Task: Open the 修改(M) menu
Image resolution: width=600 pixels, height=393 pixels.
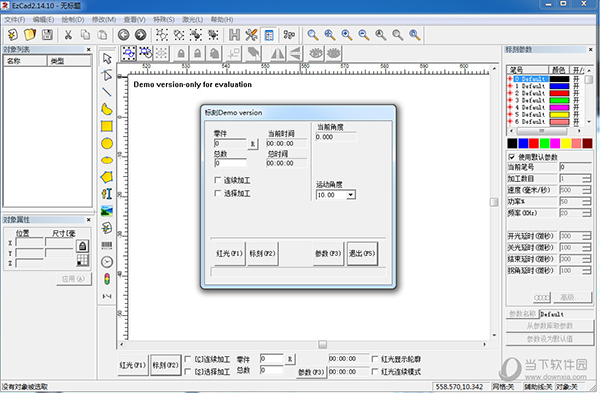Action: (104, 20)
